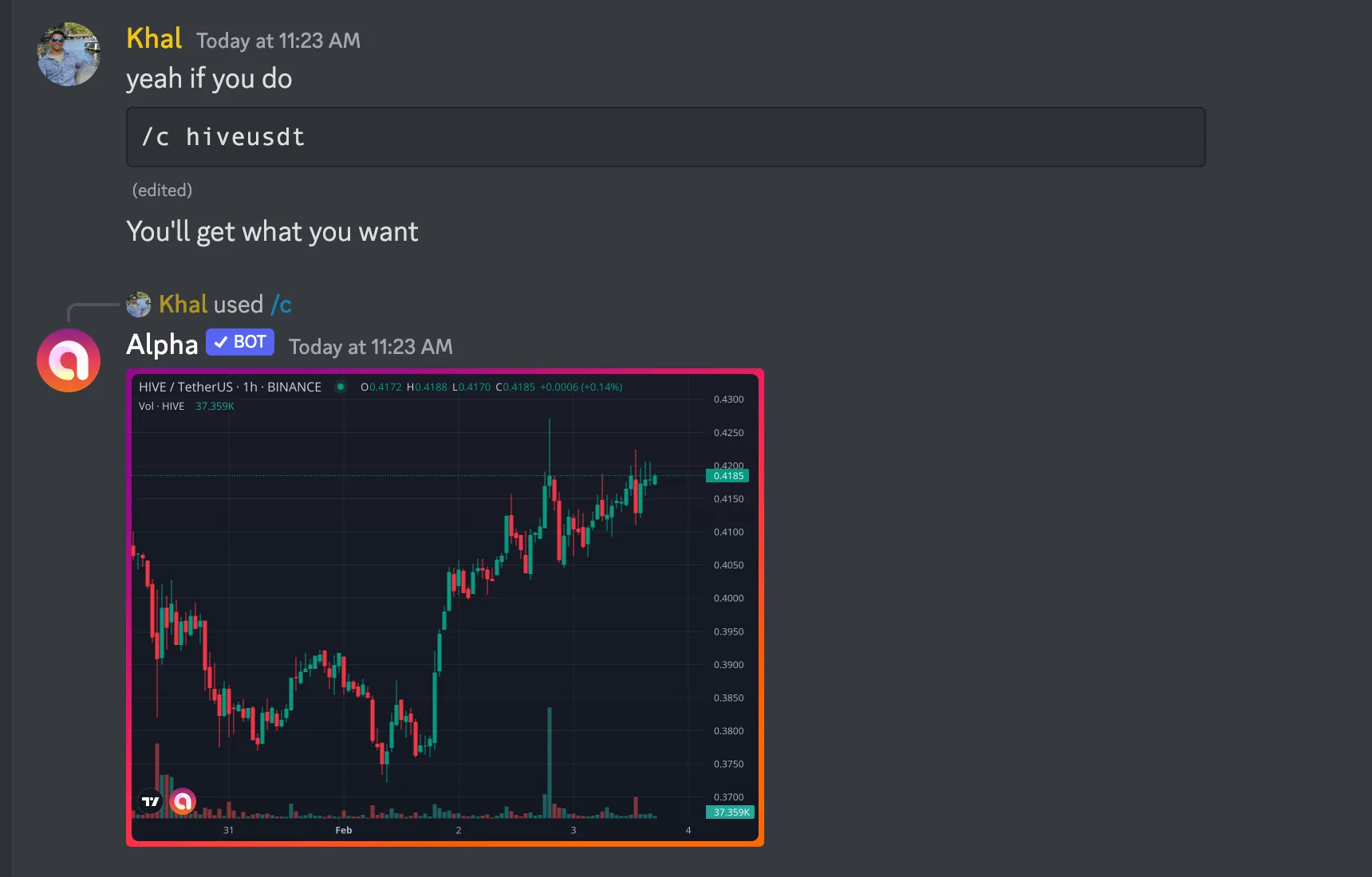Select the /c hiveusdt code block
The width and height of the screenshot is (1372, 877).
point(665,137)
